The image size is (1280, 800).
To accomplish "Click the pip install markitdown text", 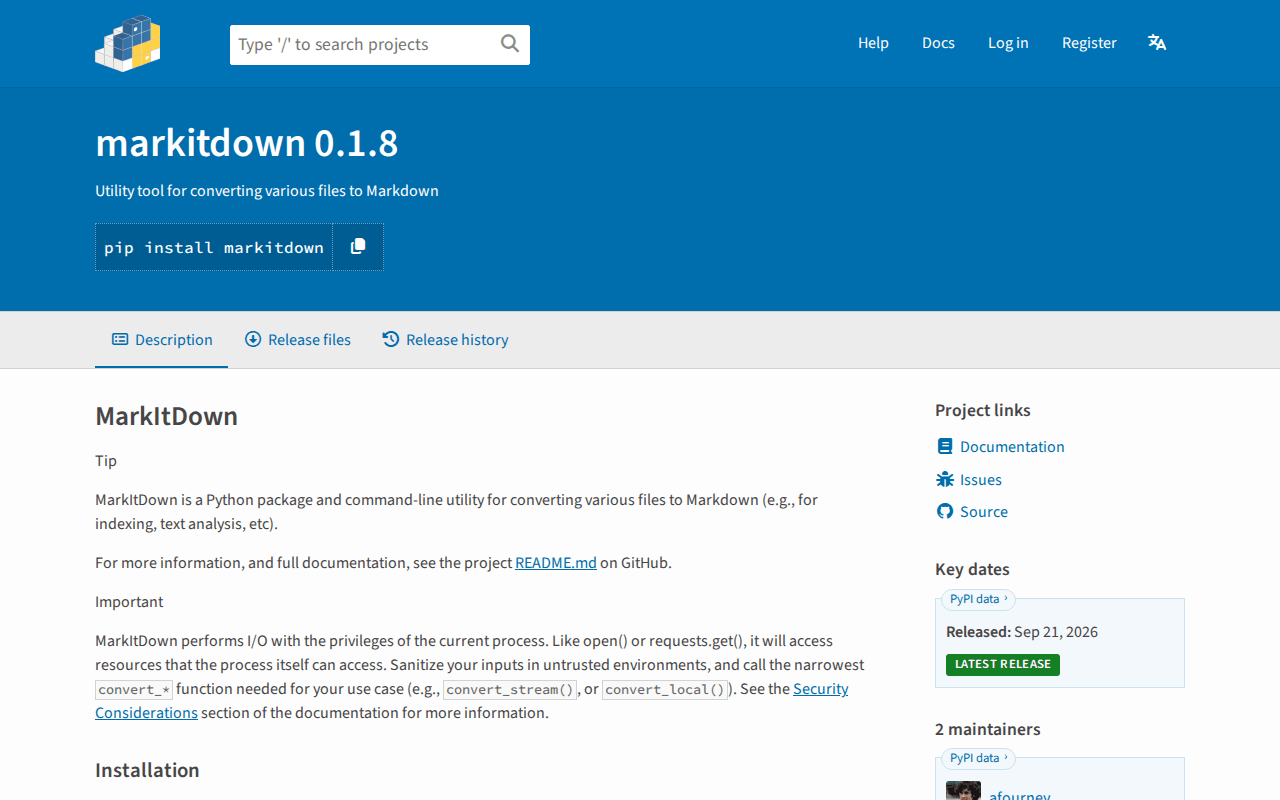I will 214,248.
